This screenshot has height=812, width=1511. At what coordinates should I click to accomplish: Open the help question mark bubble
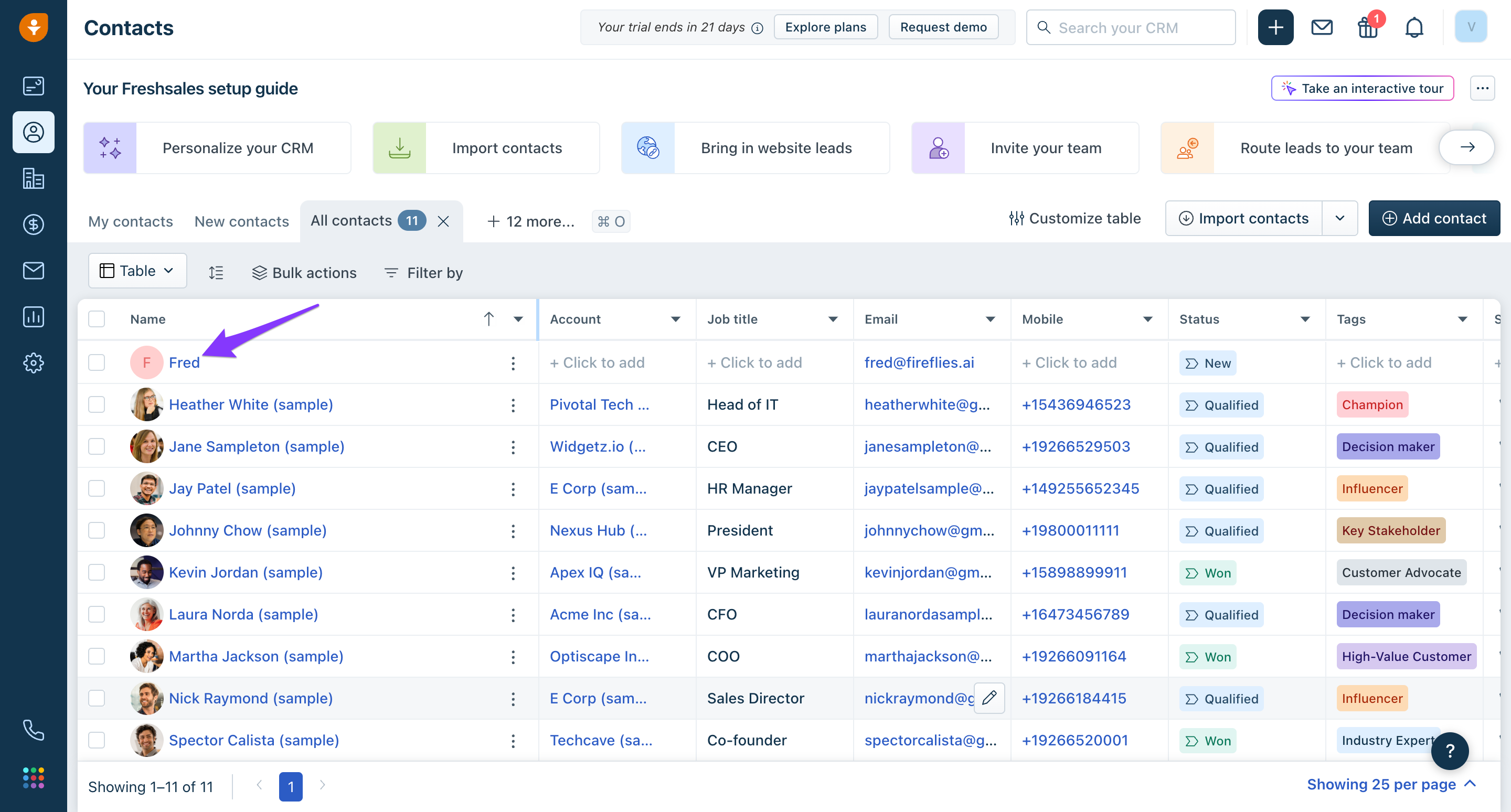(1450, 751)
